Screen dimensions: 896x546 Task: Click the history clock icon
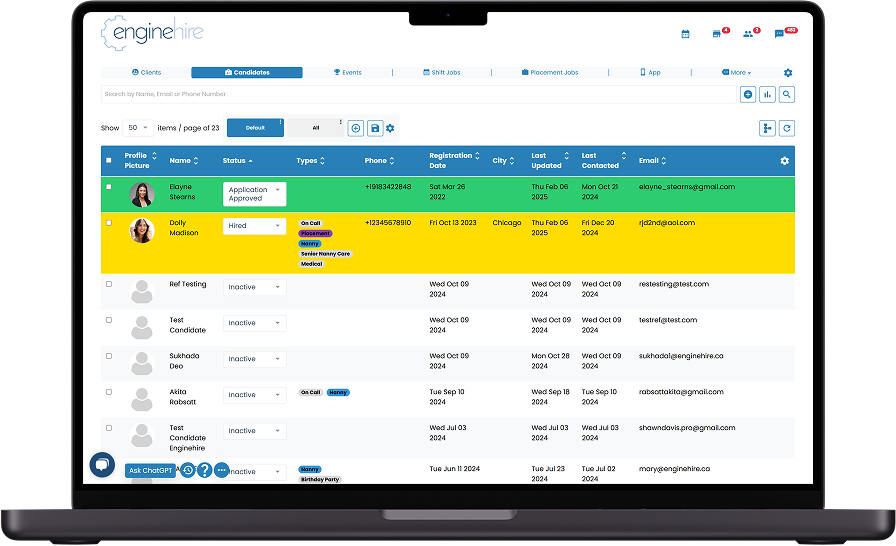187,470
